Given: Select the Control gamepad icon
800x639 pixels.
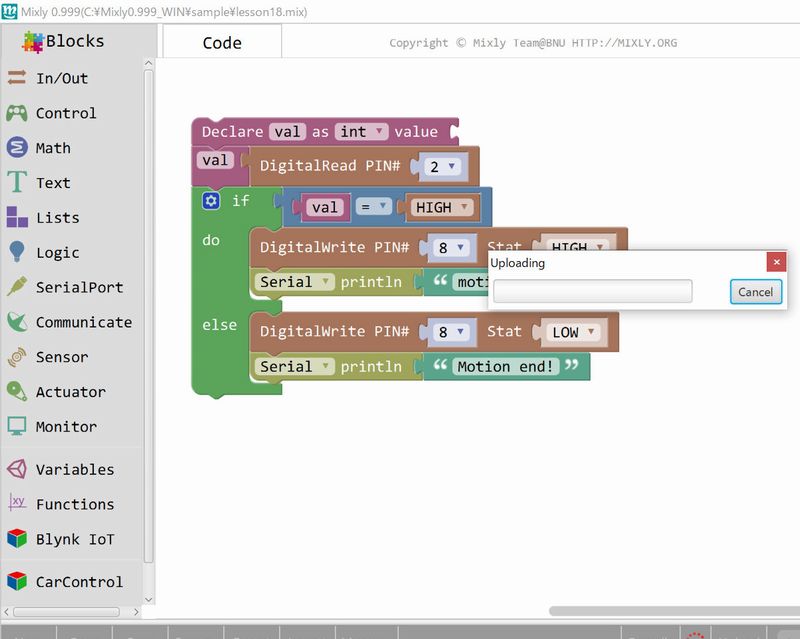Looking at the screenshot, I should [x=17, y=113].
